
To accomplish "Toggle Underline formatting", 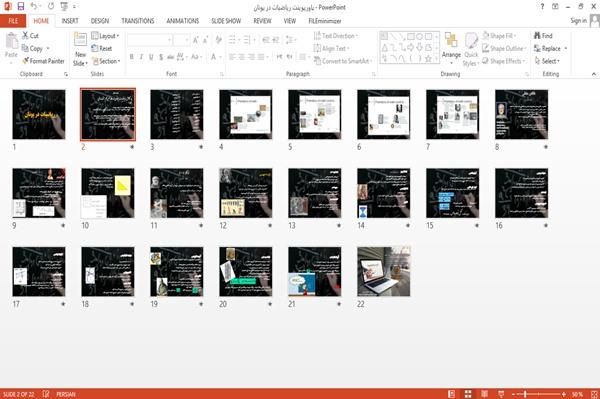I will (x=151, y=57).
